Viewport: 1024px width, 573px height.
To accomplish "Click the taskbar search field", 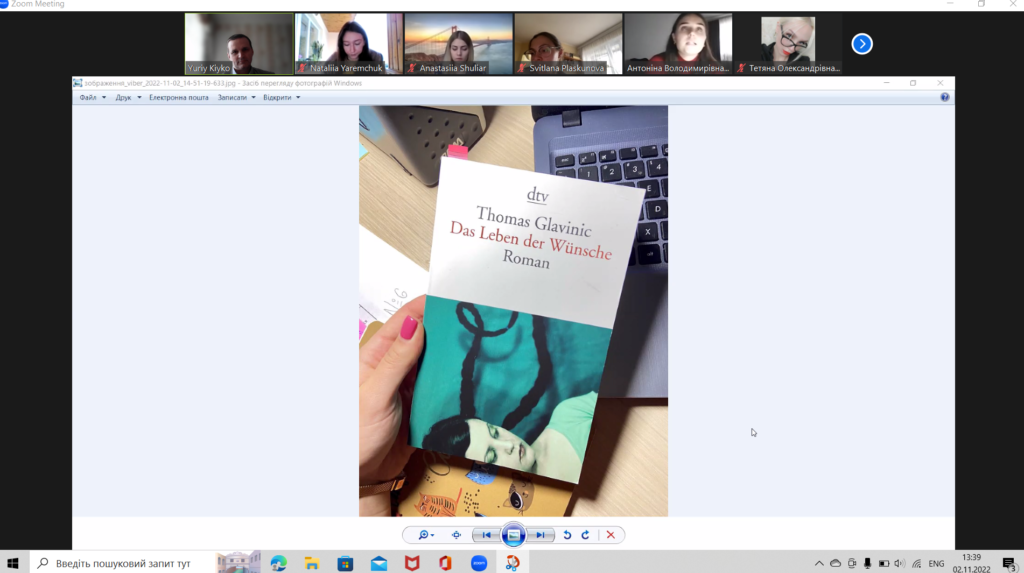I will point(122,563).
